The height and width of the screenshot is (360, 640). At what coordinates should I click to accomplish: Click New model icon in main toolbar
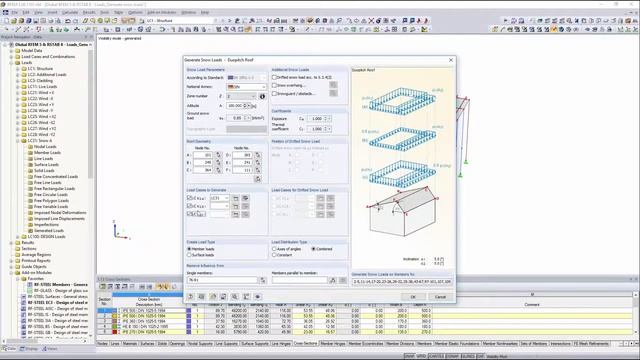click(x=6, y=20)
